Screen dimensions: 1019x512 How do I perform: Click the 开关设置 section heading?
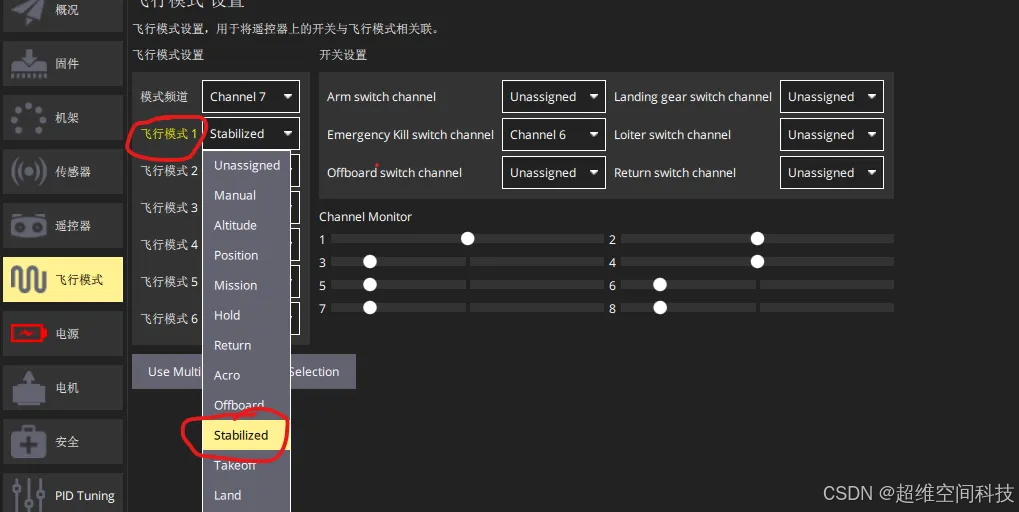[x=342, y=55]
